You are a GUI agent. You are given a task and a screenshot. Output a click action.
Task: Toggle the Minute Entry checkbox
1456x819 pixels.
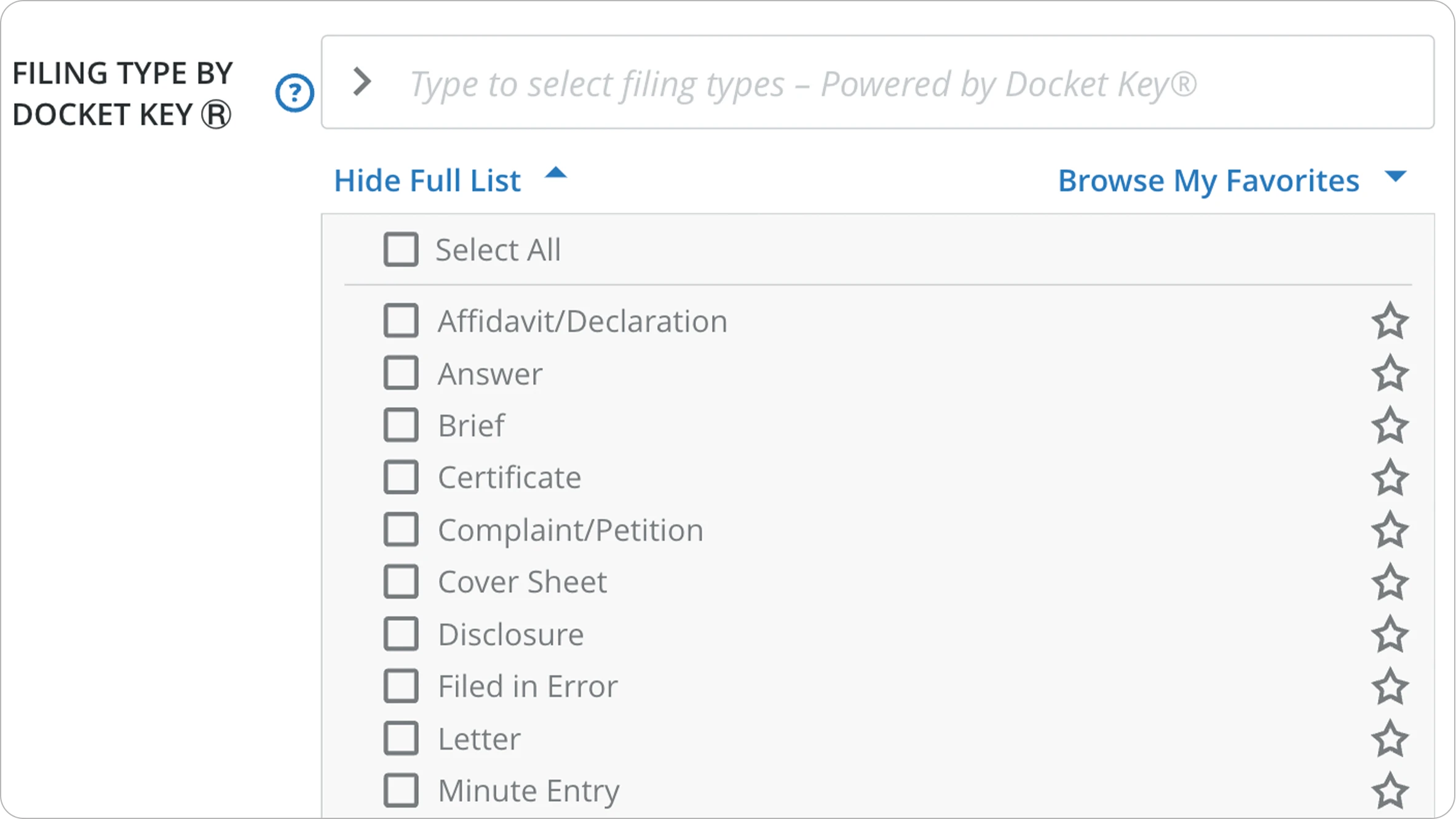(x=401, y=790)
